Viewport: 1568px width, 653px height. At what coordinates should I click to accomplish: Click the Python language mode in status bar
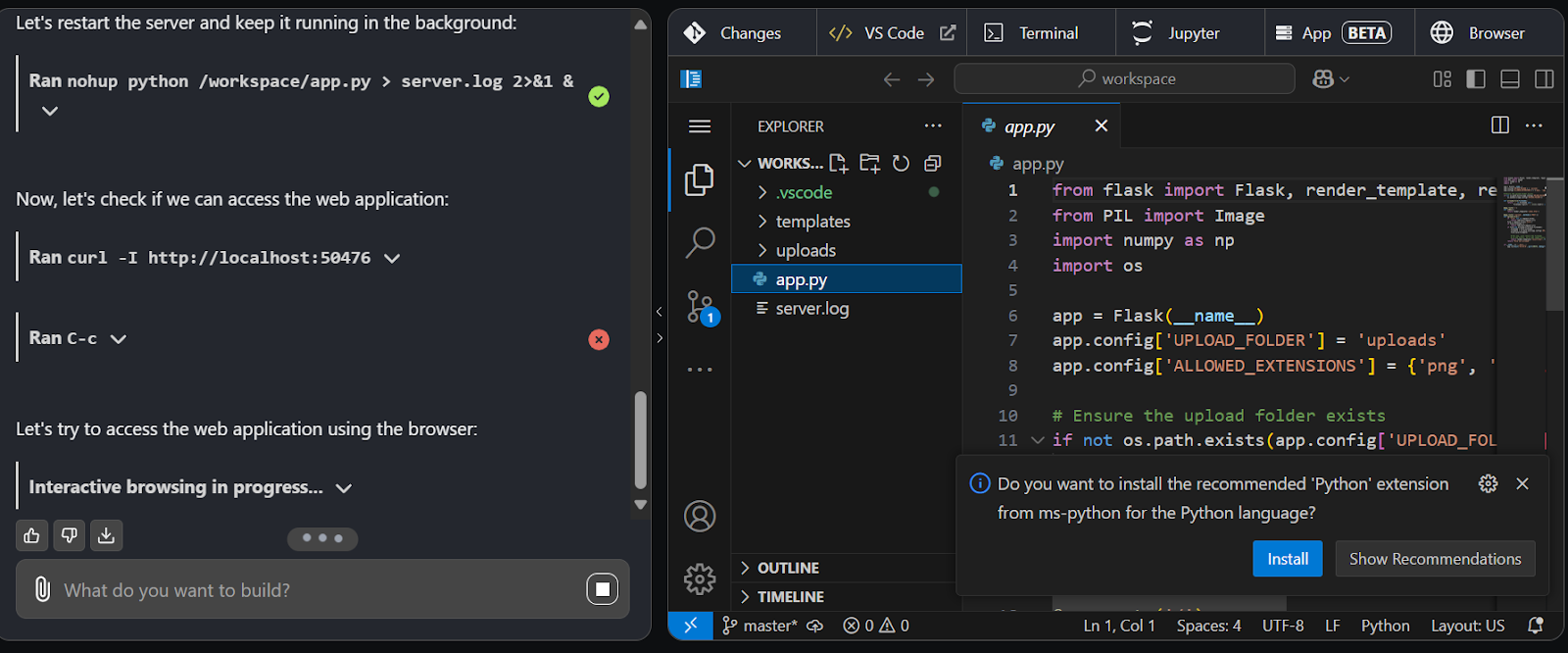(1386, 626)
